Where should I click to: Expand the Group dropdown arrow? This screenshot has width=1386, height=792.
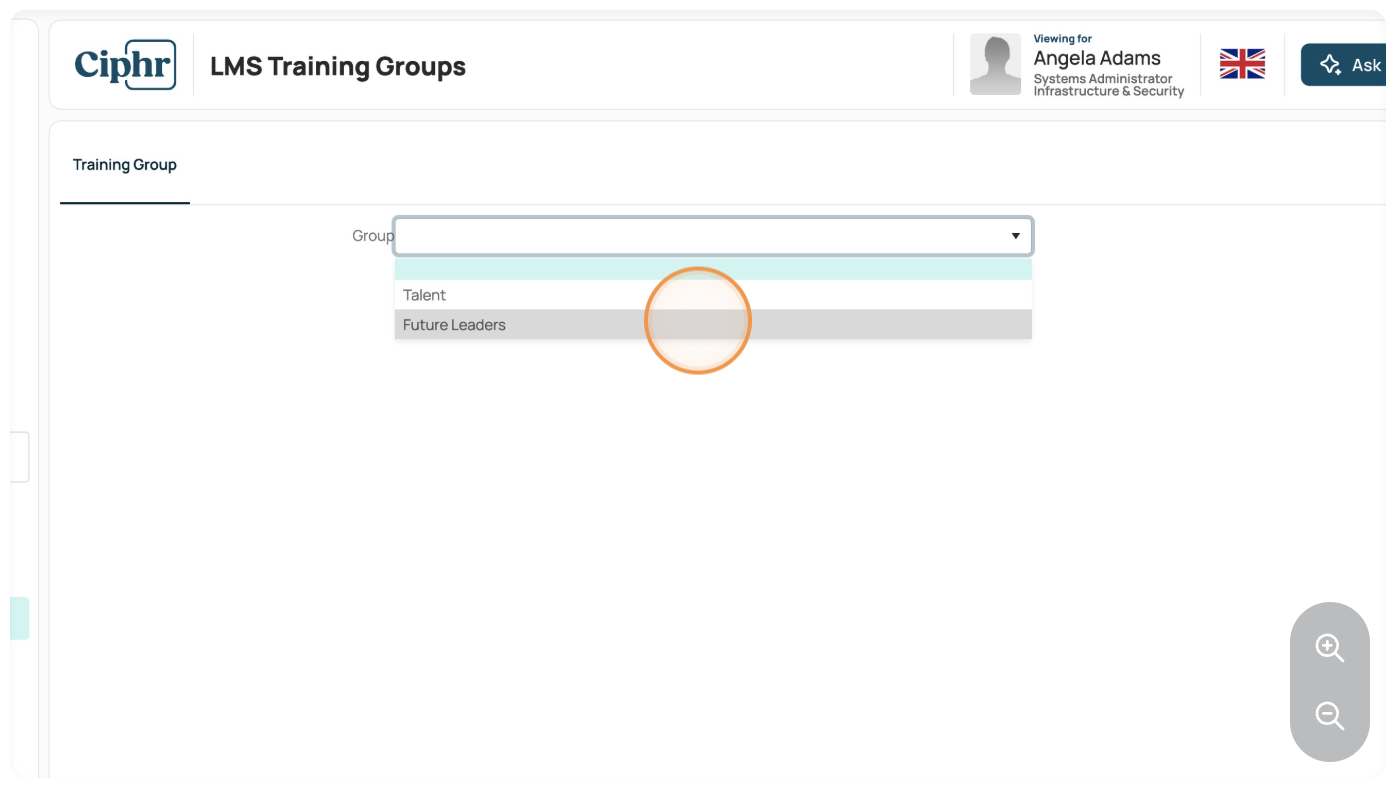point(1015,236)
